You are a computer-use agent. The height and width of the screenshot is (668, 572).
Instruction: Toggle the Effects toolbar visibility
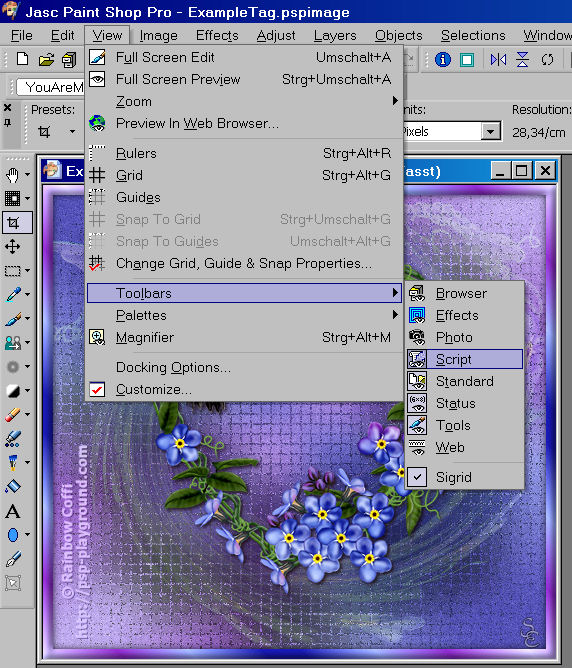464,316
